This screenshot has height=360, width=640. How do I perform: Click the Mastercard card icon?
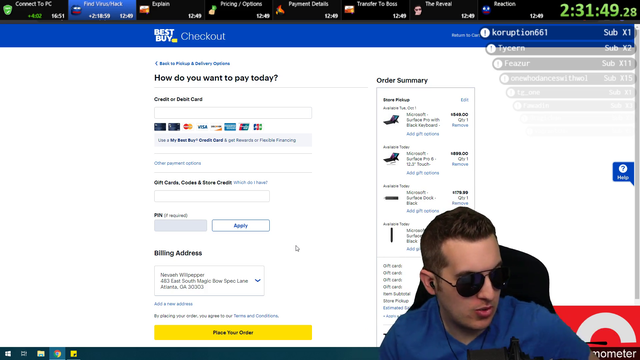(188, 127)
